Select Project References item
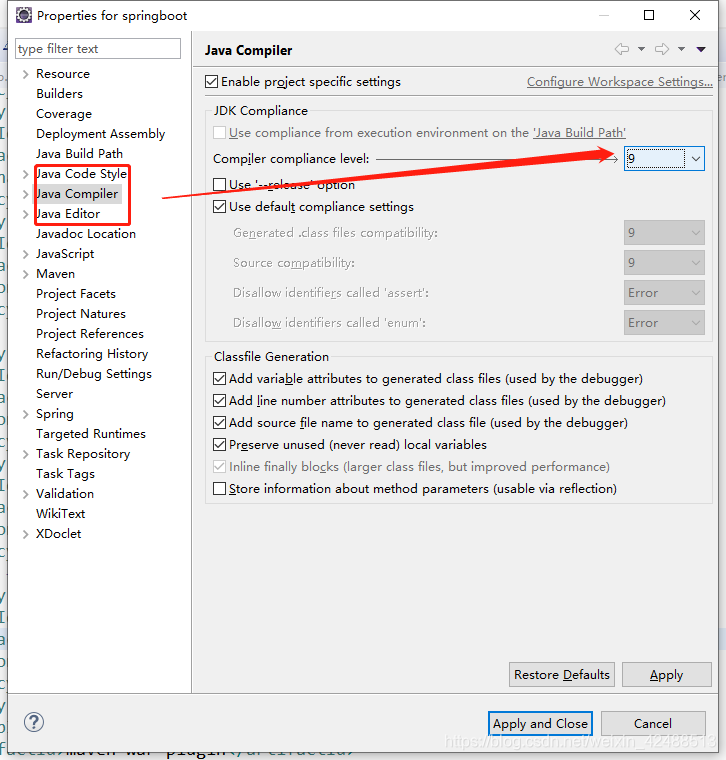The width and height of the screenshot is (726, 760). click(x=90, y=333)
